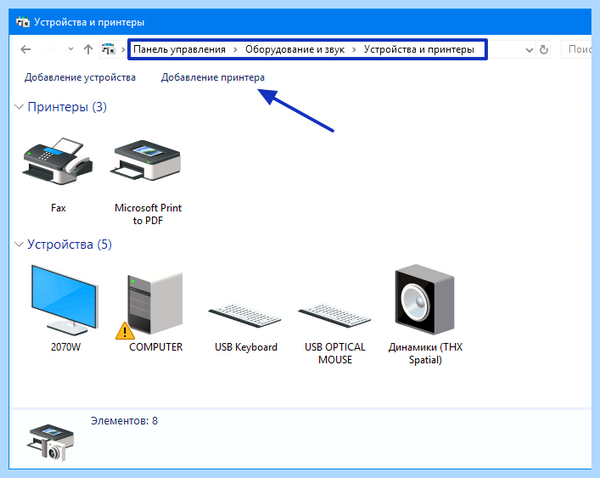Click the Back navigation arrow
Image resolution: width=600 pixels, height=478 pixels.
(26, 49)
